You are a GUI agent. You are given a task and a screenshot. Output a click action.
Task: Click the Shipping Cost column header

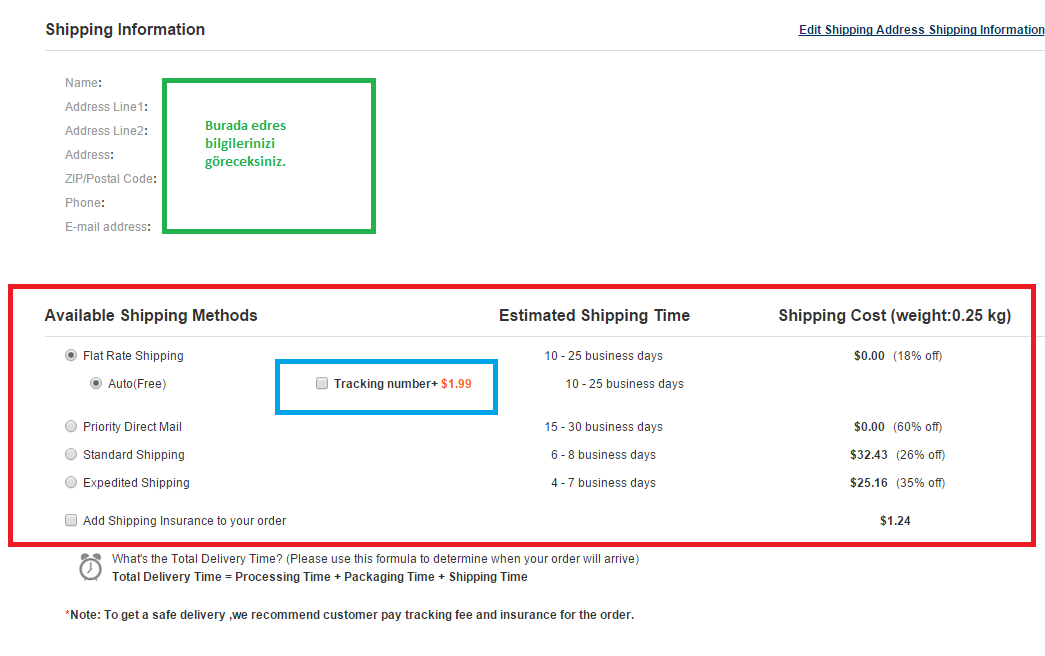(x=894, y=315)
